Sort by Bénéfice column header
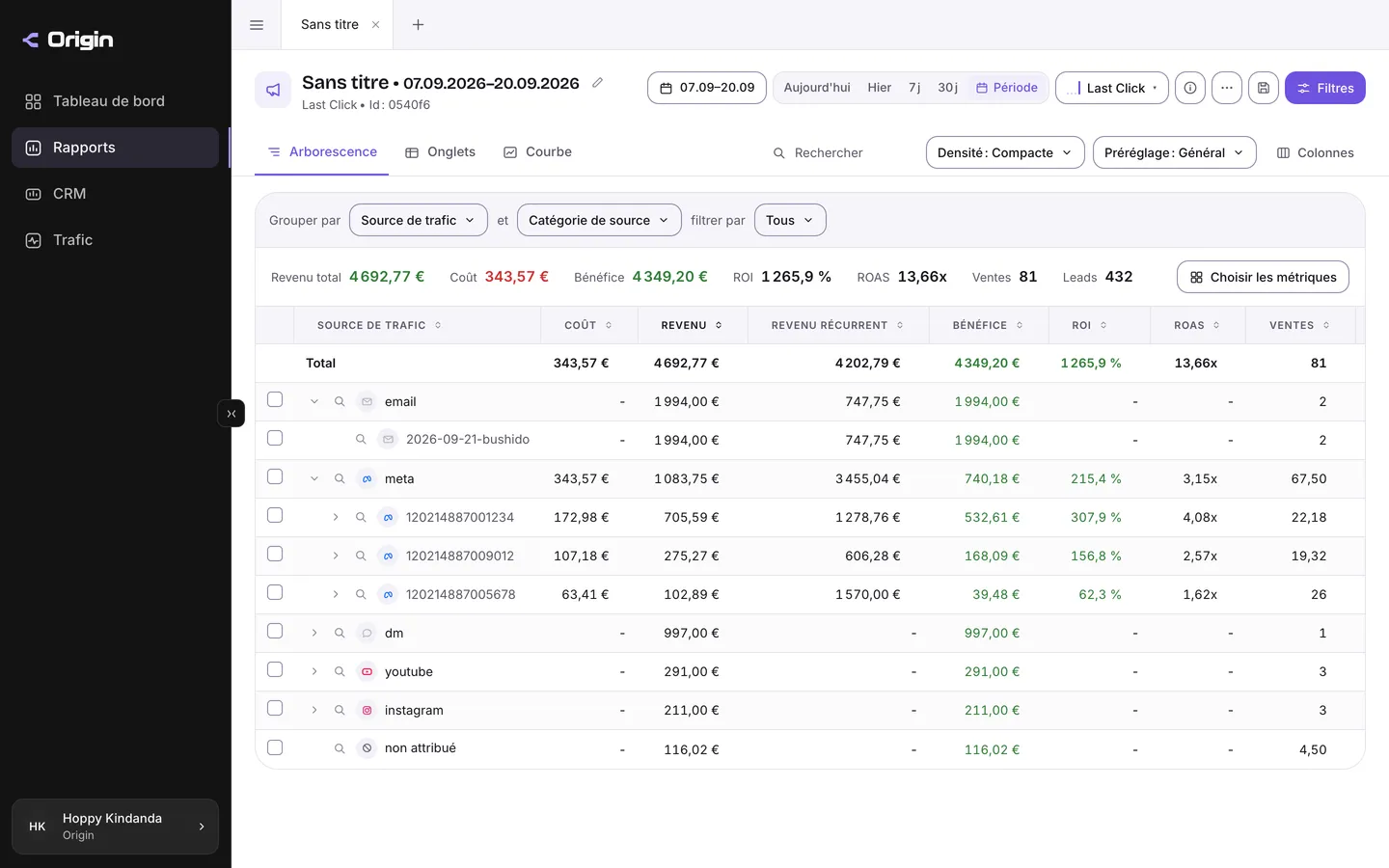1389x868 pixels. [988, 325]
